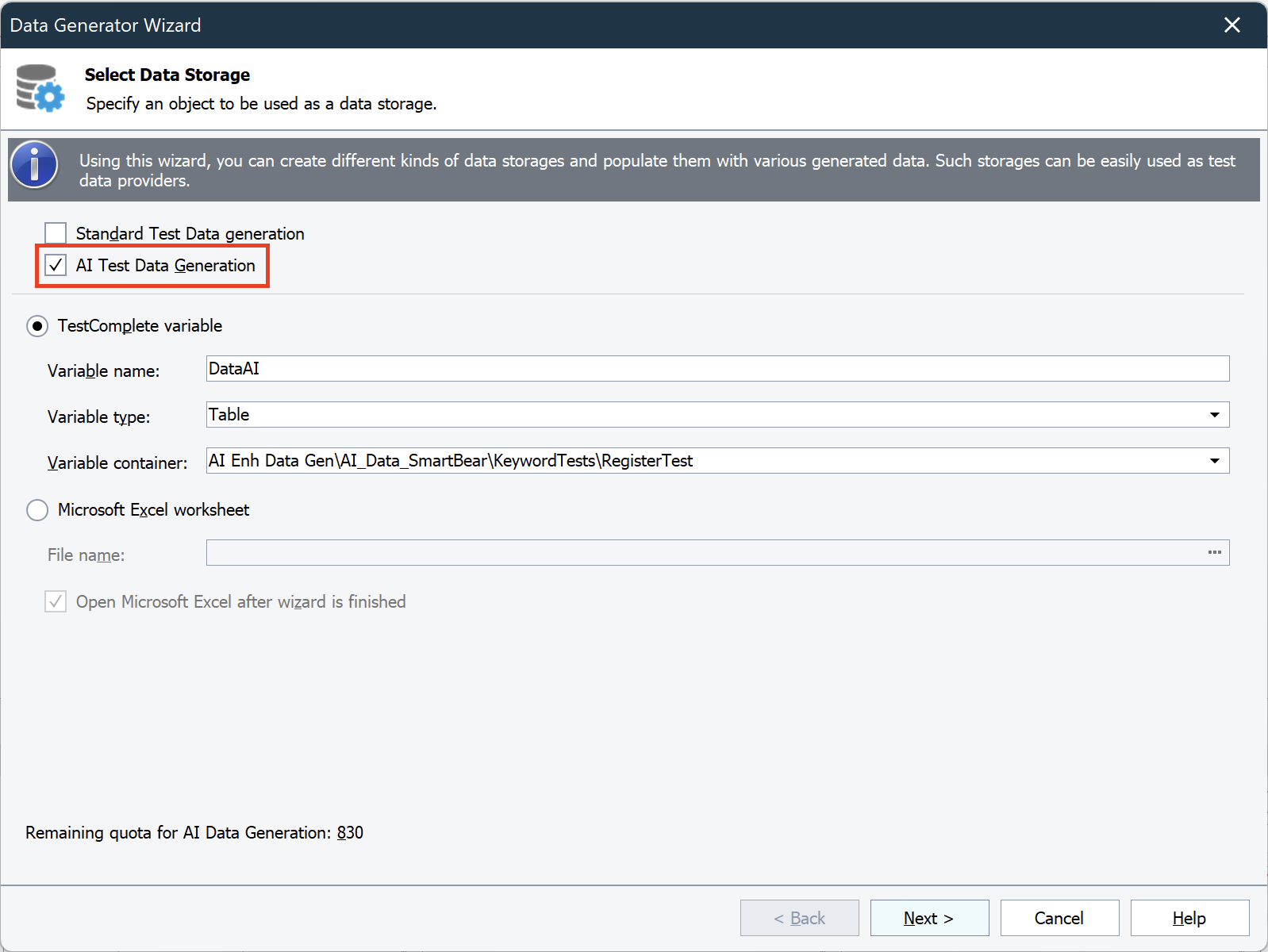The height and width of the screenshot is (952, 1268).
Task: Choose the Microsoft Excel worksheet option
Action: [x=37, y=510]
